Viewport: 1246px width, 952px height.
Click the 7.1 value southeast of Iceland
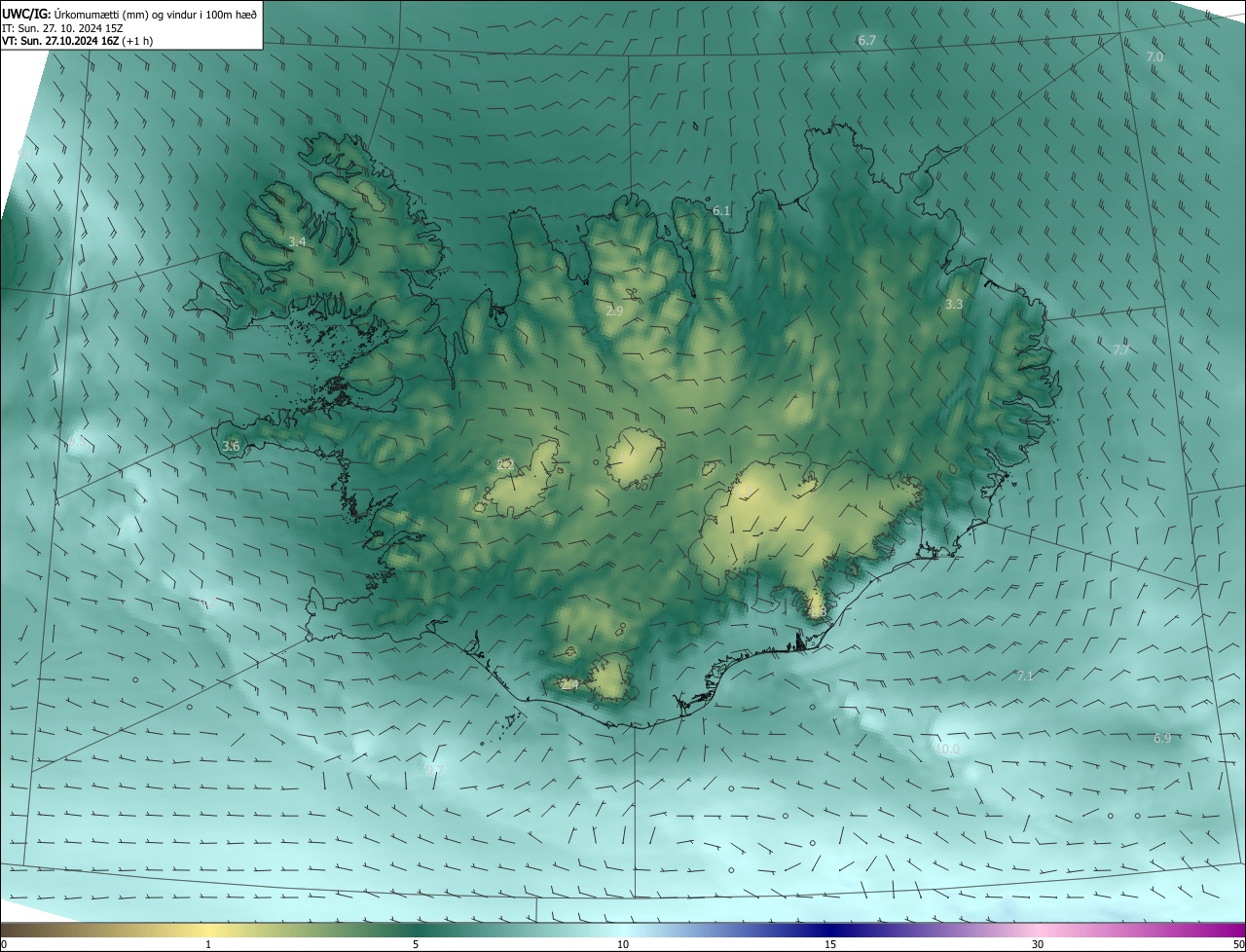1025,676
